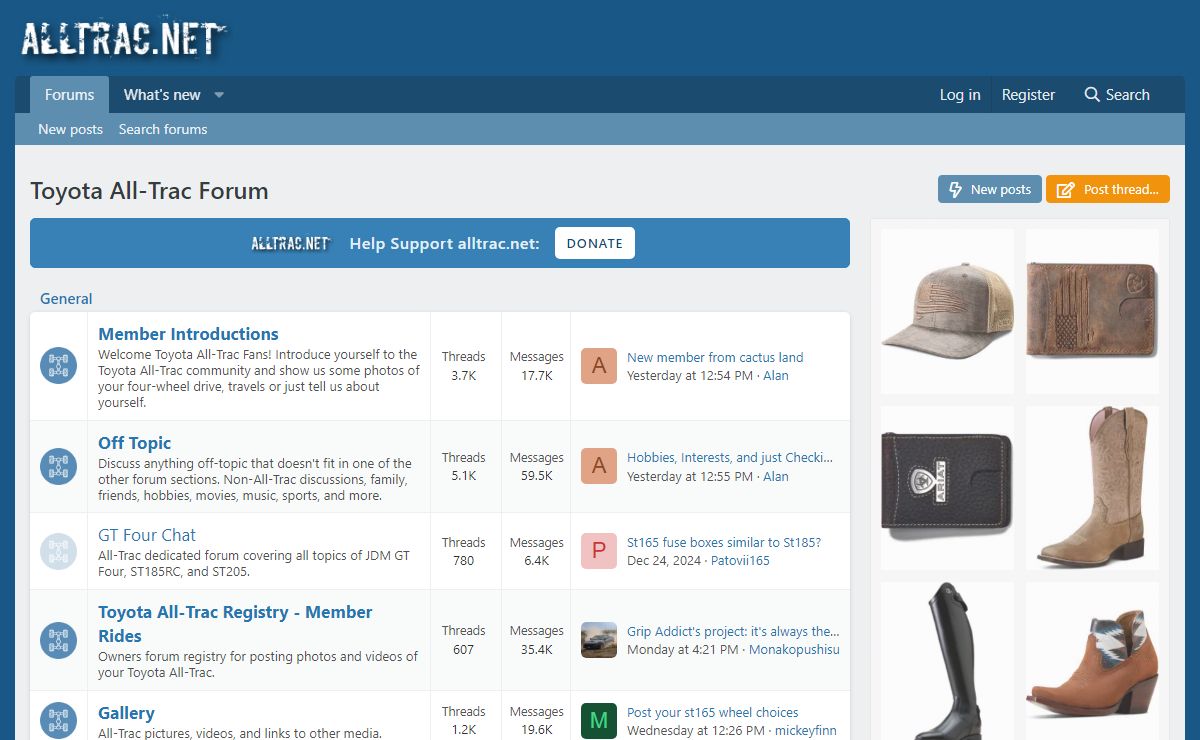Open the Member Introductions forum icon
This screenshot has width=1200, height=740.
click(59, 365)
